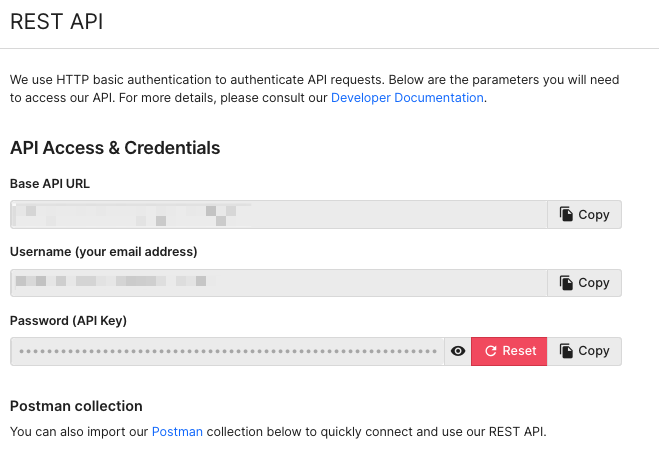Click the word Reset on the red button

tap(519, 350)
